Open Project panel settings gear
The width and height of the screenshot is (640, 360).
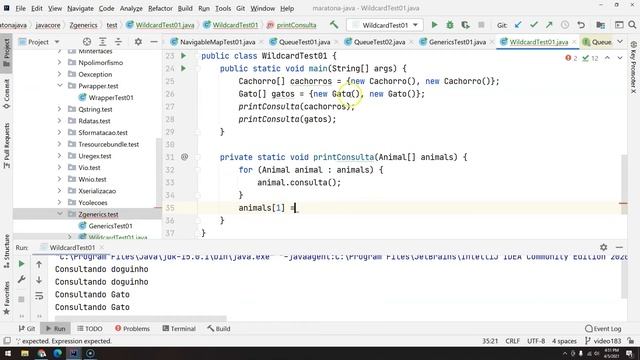(138, 42)
